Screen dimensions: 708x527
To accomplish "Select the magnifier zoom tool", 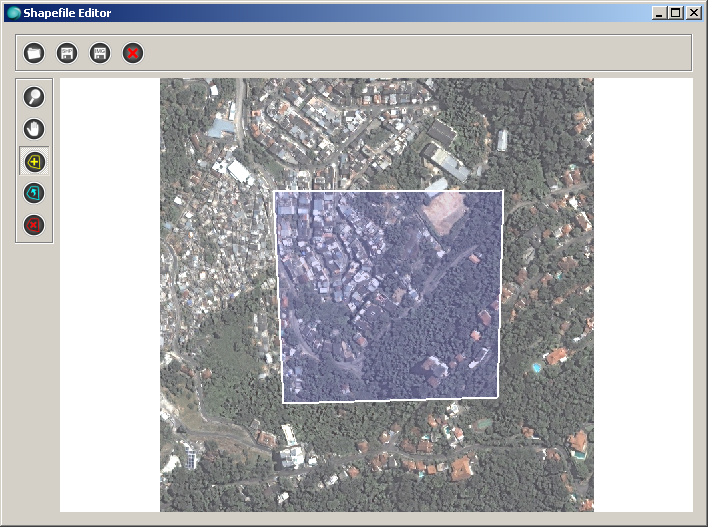I will [34, 97].
